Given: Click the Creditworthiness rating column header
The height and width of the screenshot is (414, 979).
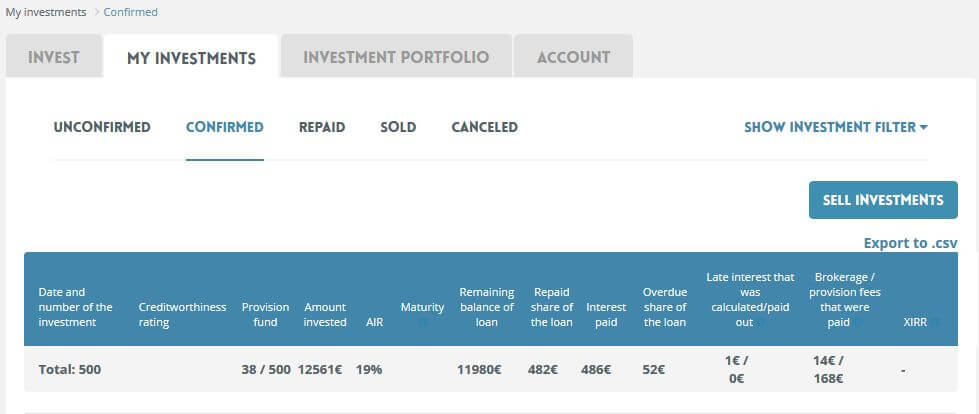Looking at the screenshot, I should [x=182, y=315].
